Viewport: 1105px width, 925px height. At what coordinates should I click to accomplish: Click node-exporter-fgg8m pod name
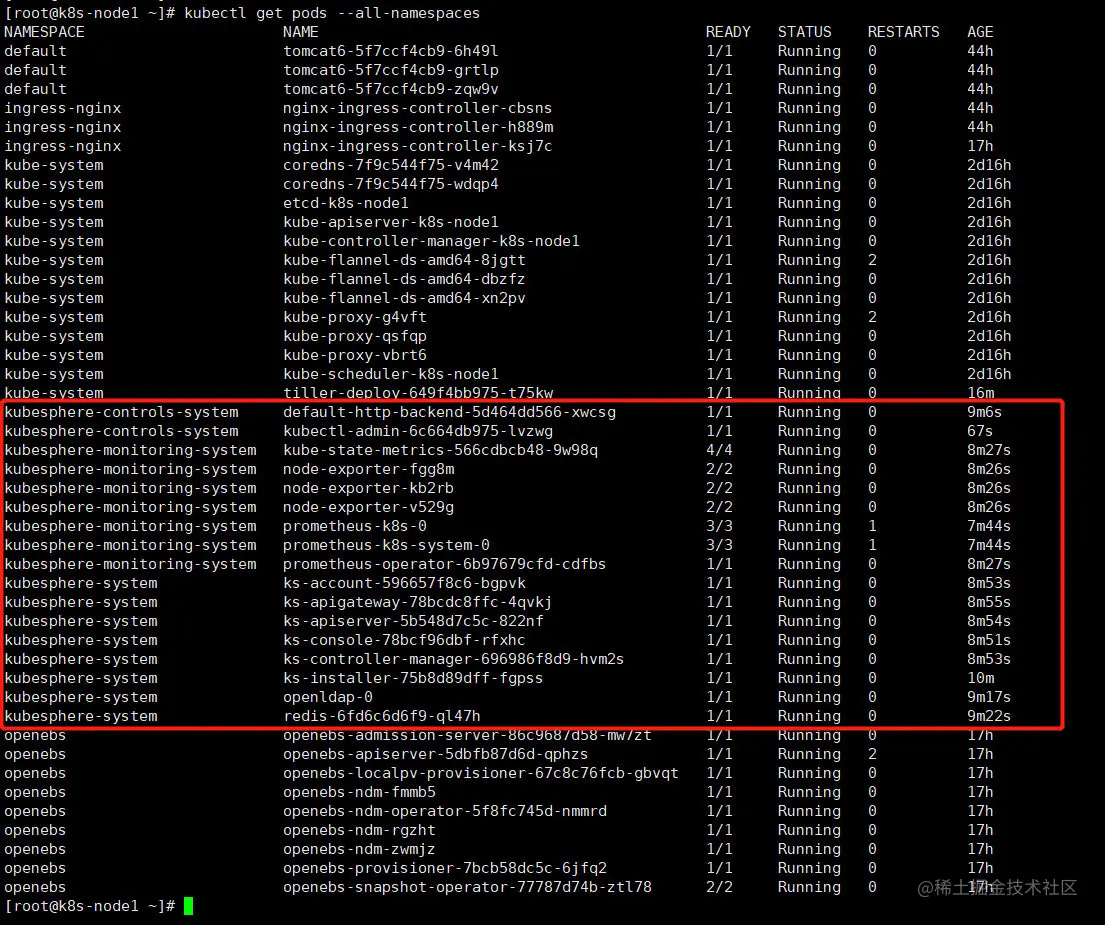pyautogui.click(x=369, y=470)
